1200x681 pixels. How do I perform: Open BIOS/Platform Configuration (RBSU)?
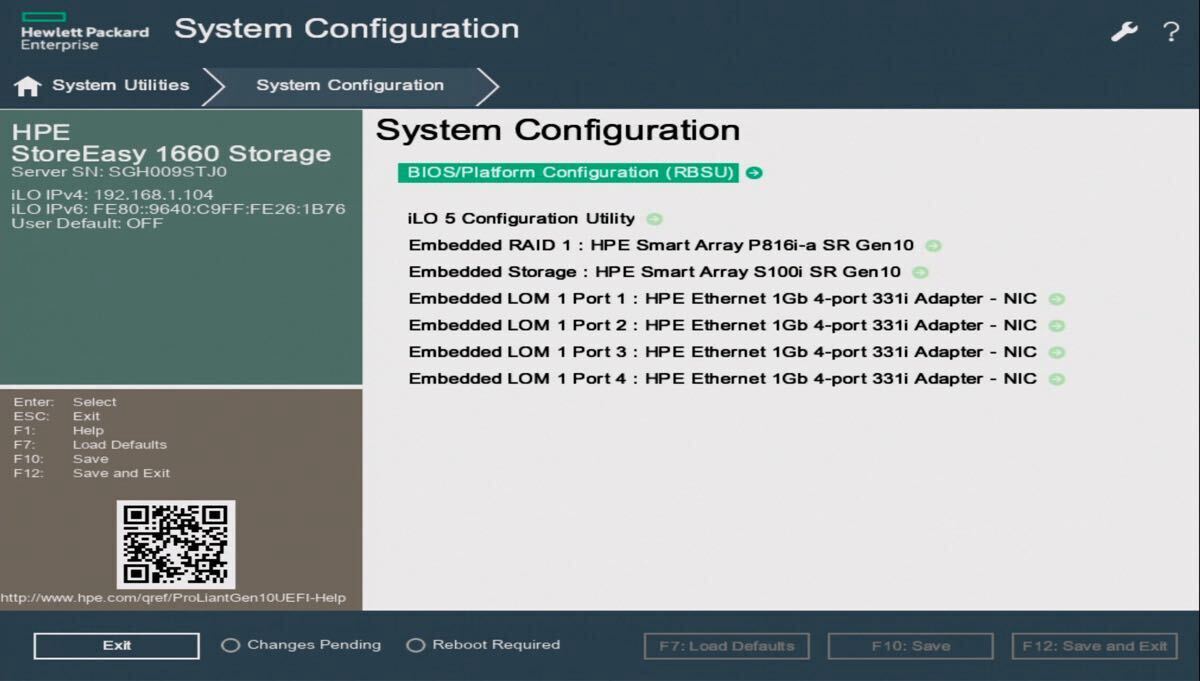(x=568, y=173)
